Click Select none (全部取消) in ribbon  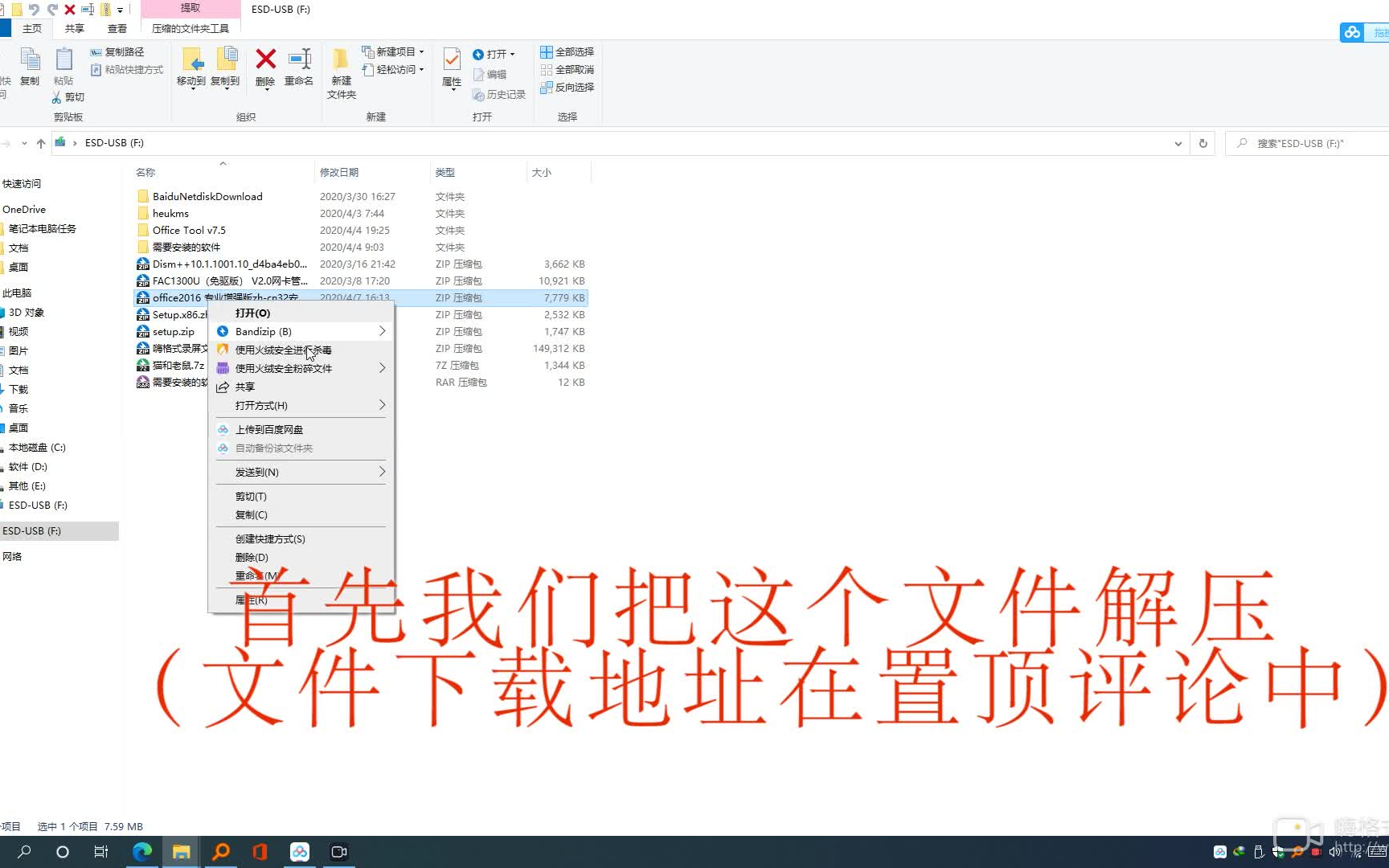(567, 70)
